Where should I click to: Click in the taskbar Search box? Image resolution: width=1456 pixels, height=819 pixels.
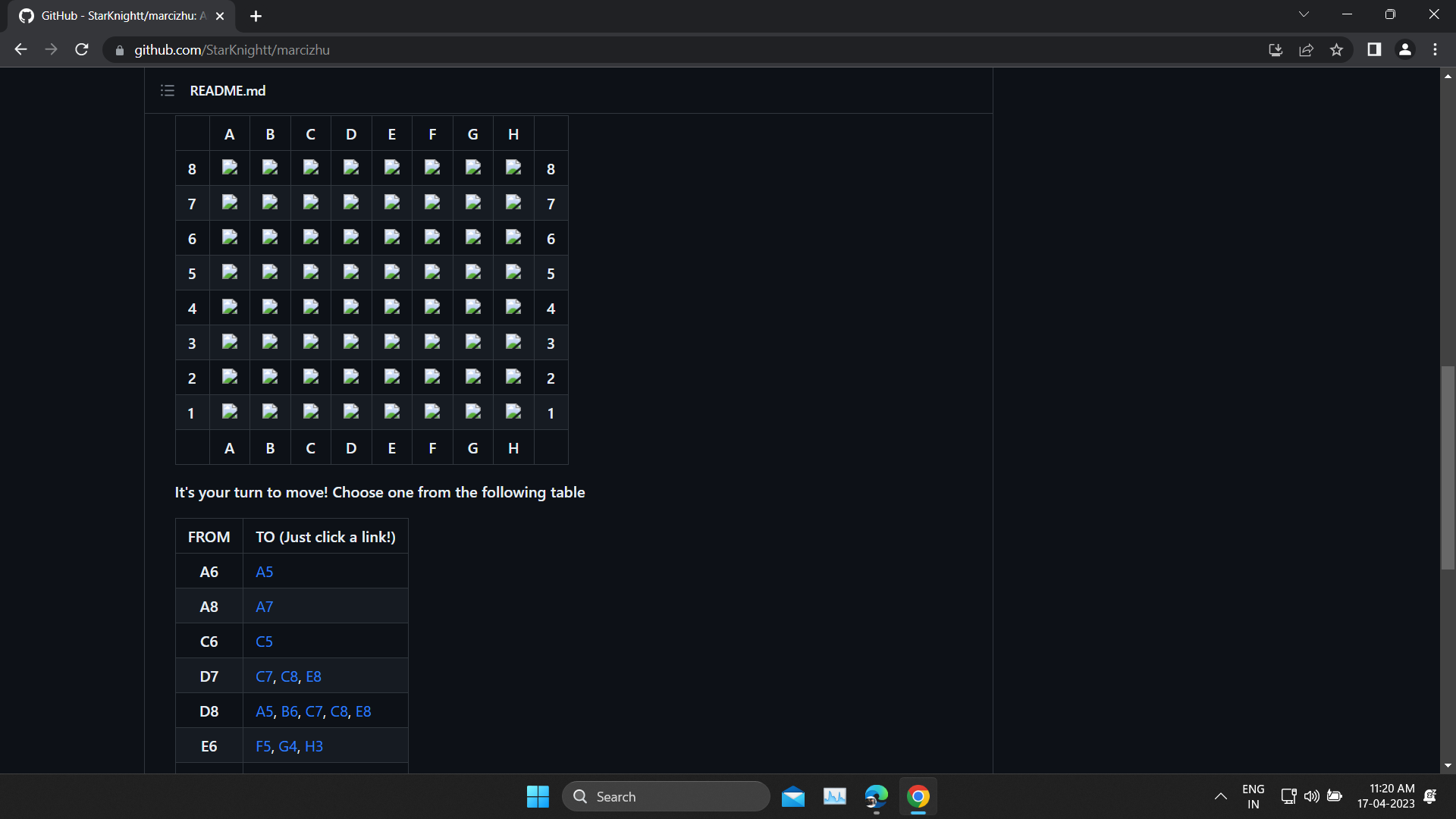point(666,796)
